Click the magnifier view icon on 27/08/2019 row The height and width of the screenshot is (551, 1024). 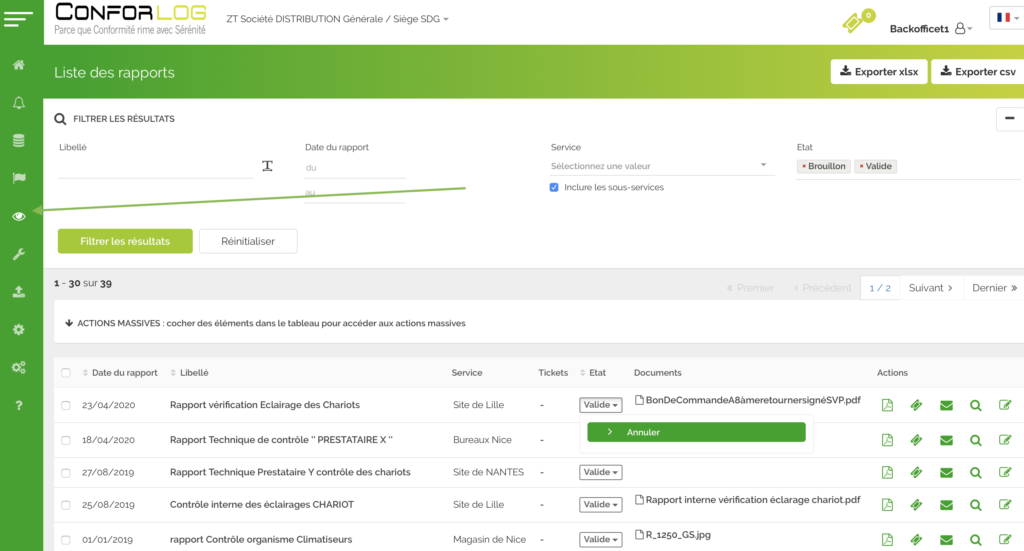click(976, 472)
